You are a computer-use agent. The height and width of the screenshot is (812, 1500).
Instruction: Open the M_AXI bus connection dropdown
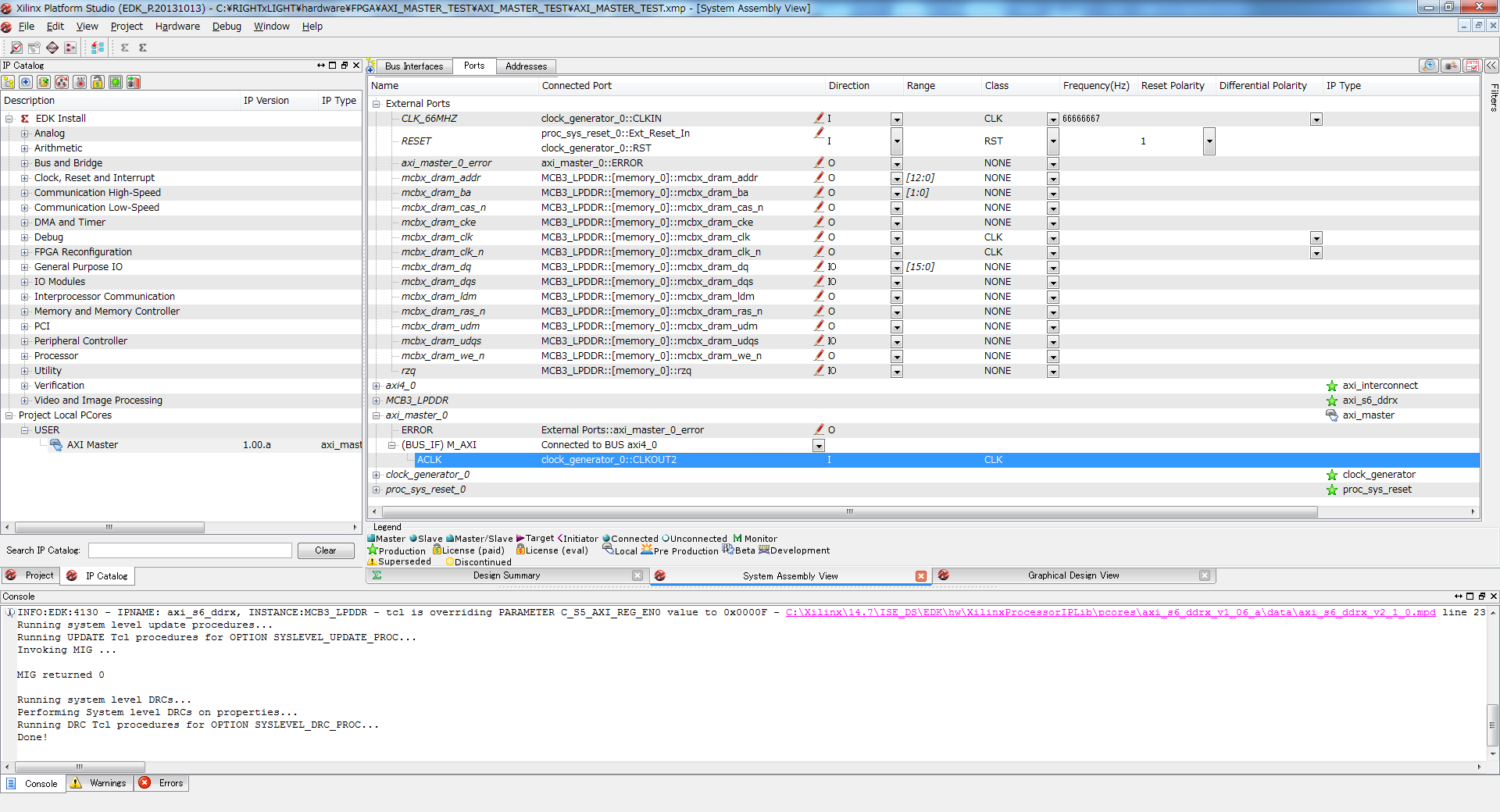819,446
